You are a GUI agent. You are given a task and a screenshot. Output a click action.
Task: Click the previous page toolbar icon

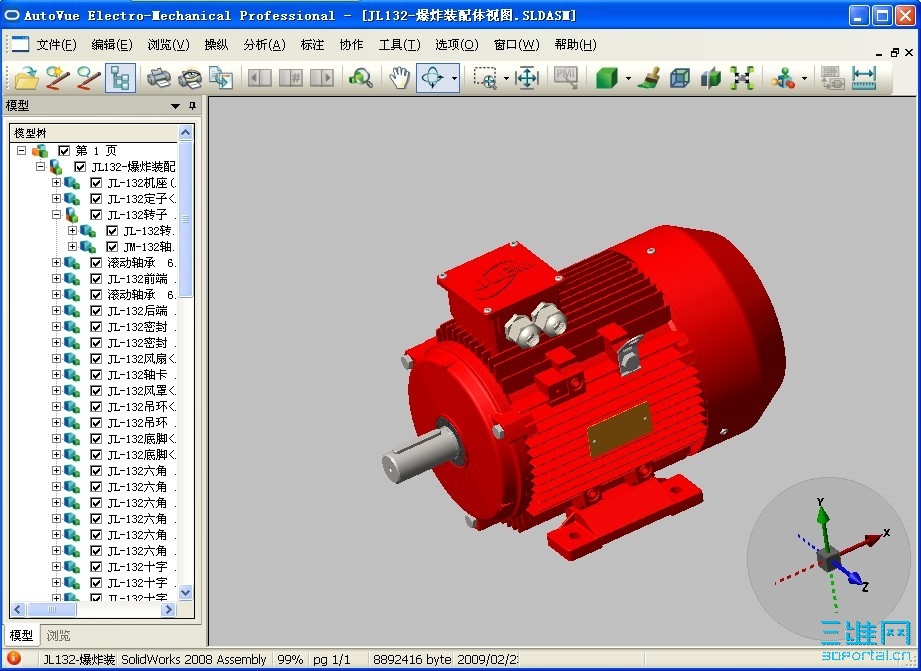259,78
